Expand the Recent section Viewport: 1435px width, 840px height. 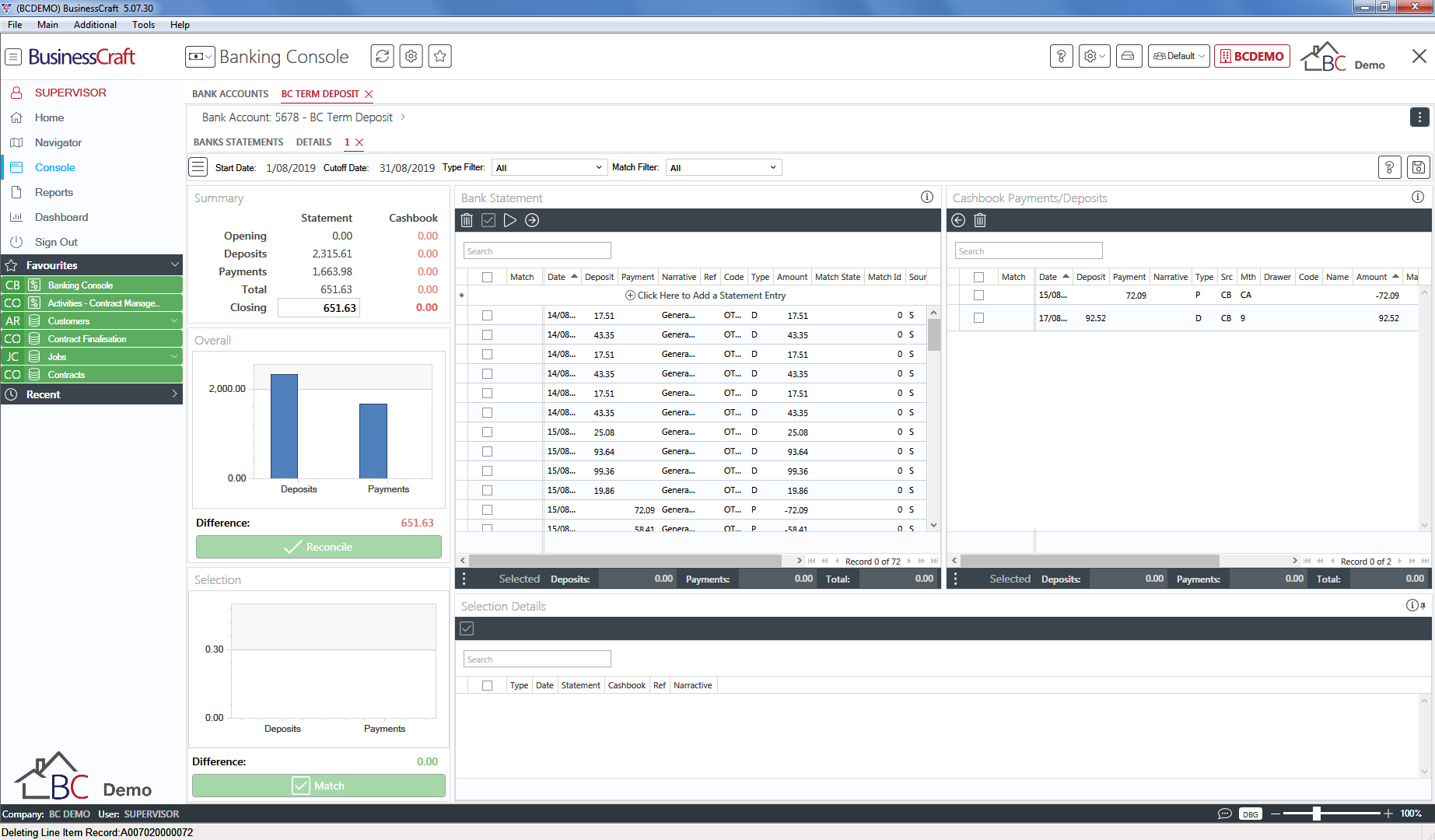174,394
